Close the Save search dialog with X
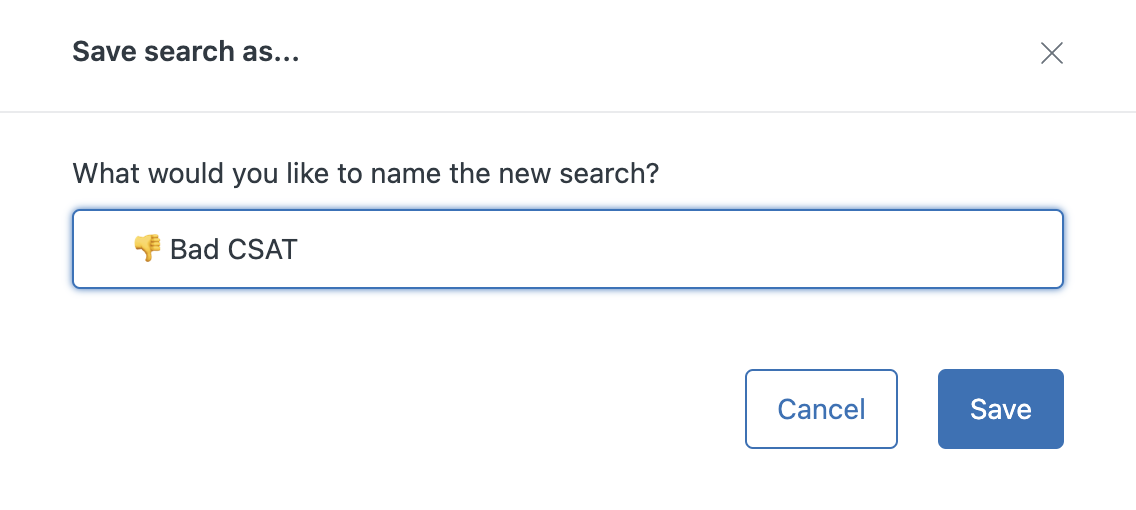1136x510 pixels. coord(1051,53)
